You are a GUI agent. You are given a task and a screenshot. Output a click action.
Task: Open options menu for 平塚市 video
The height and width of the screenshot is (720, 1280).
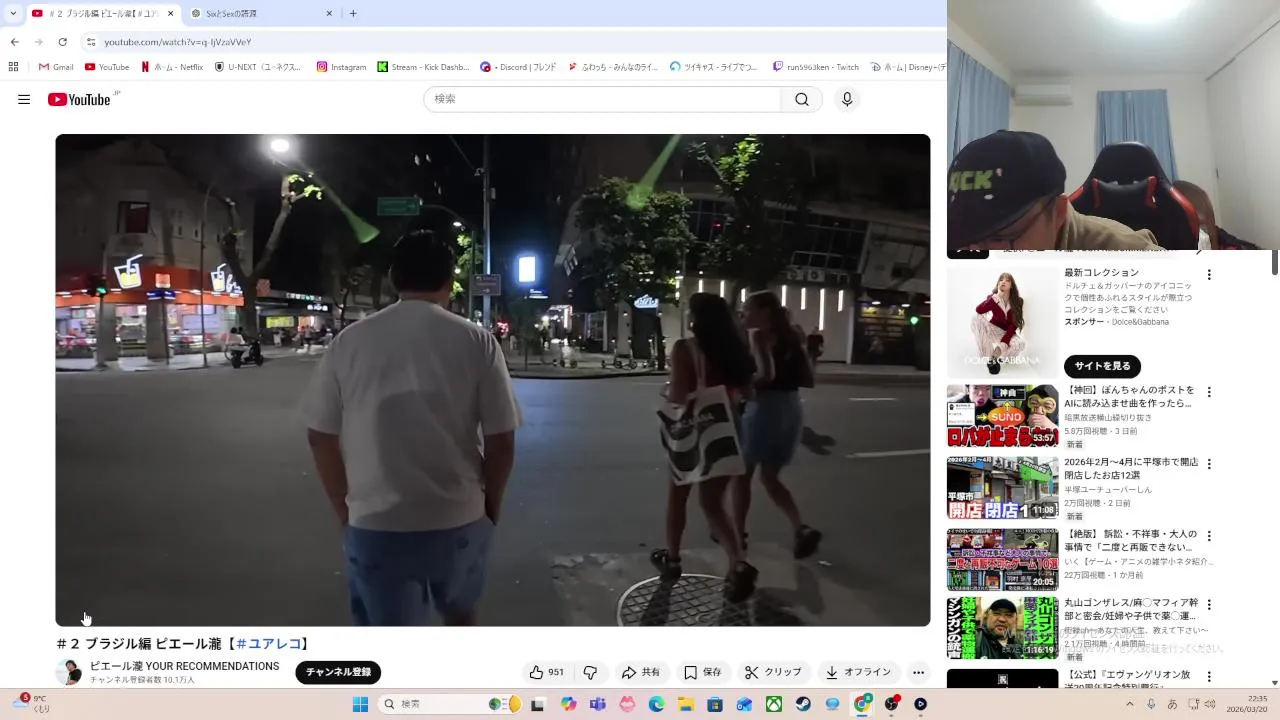pos(1209,464)
